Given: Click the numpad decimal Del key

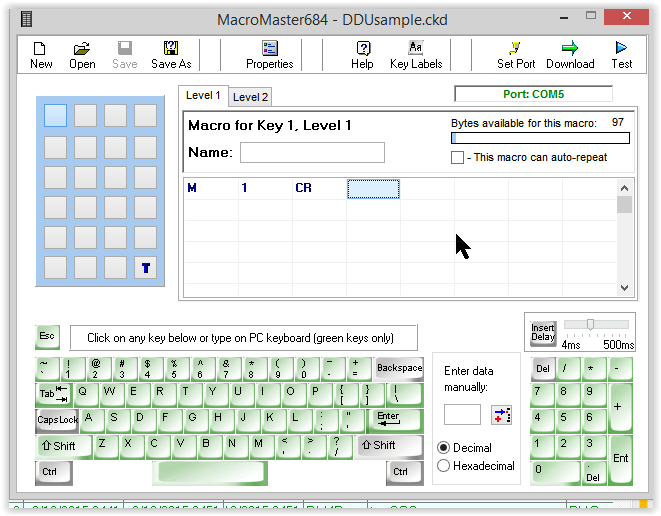Looking at the screenshot, I should click(594, 473).
